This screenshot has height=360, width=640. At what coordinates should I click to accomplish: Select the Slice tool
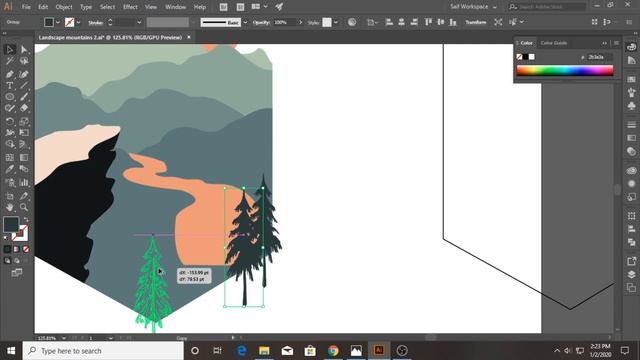pyautogui.click(x=24, y=196)
